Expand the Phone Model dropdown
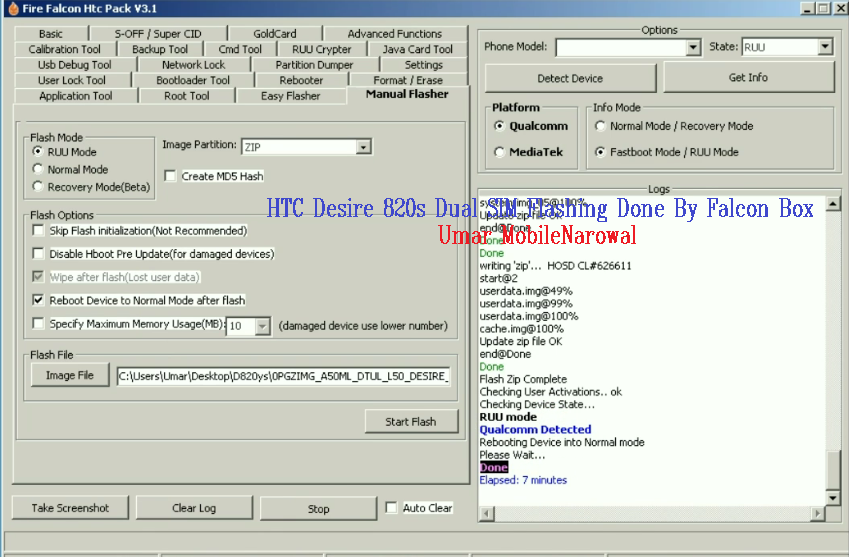This screenshot has width=849, height=557. (x=693, y=48)
